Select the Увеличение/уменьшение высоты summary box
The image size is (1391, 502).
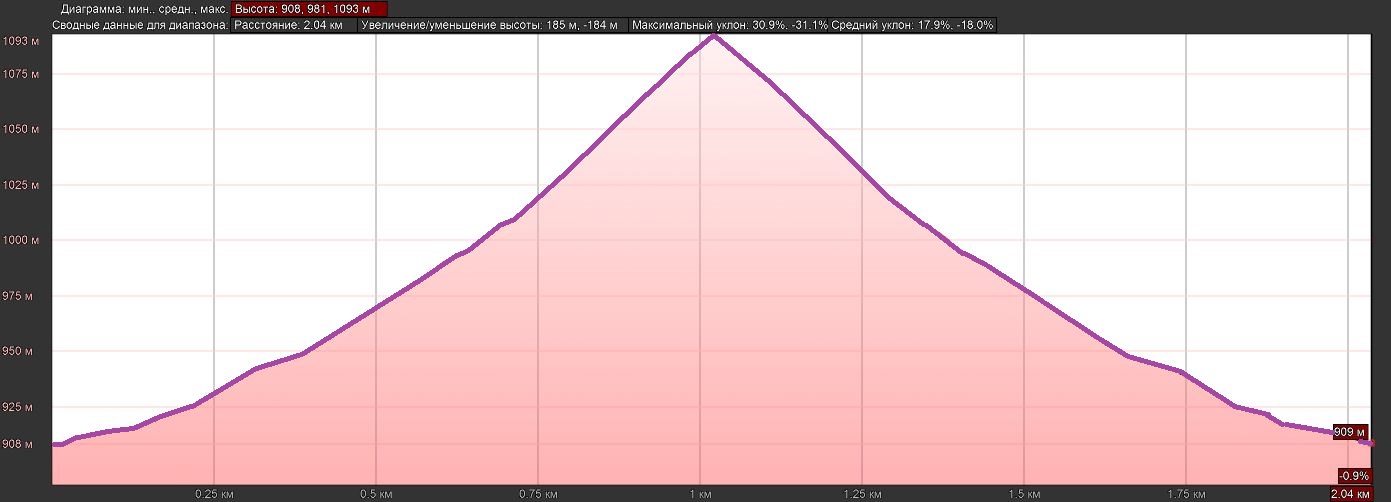point(492,24)
